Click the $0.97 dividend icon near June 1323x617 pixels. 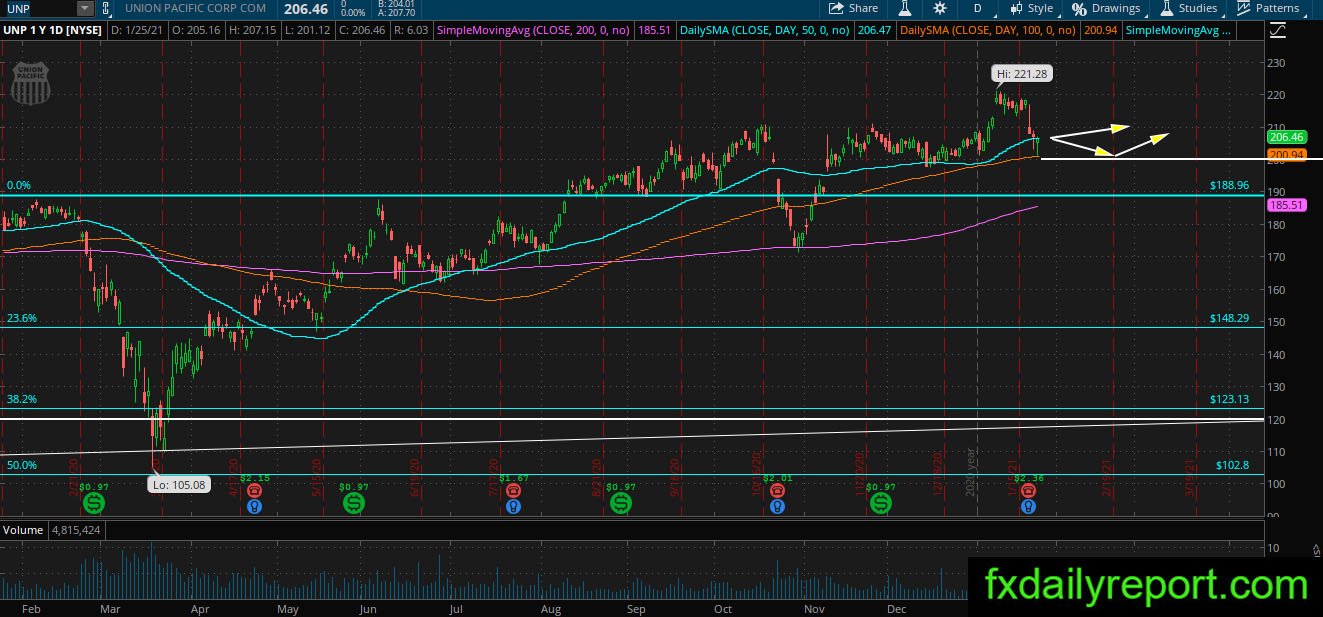pyautogui.click(x=354, y=503)
